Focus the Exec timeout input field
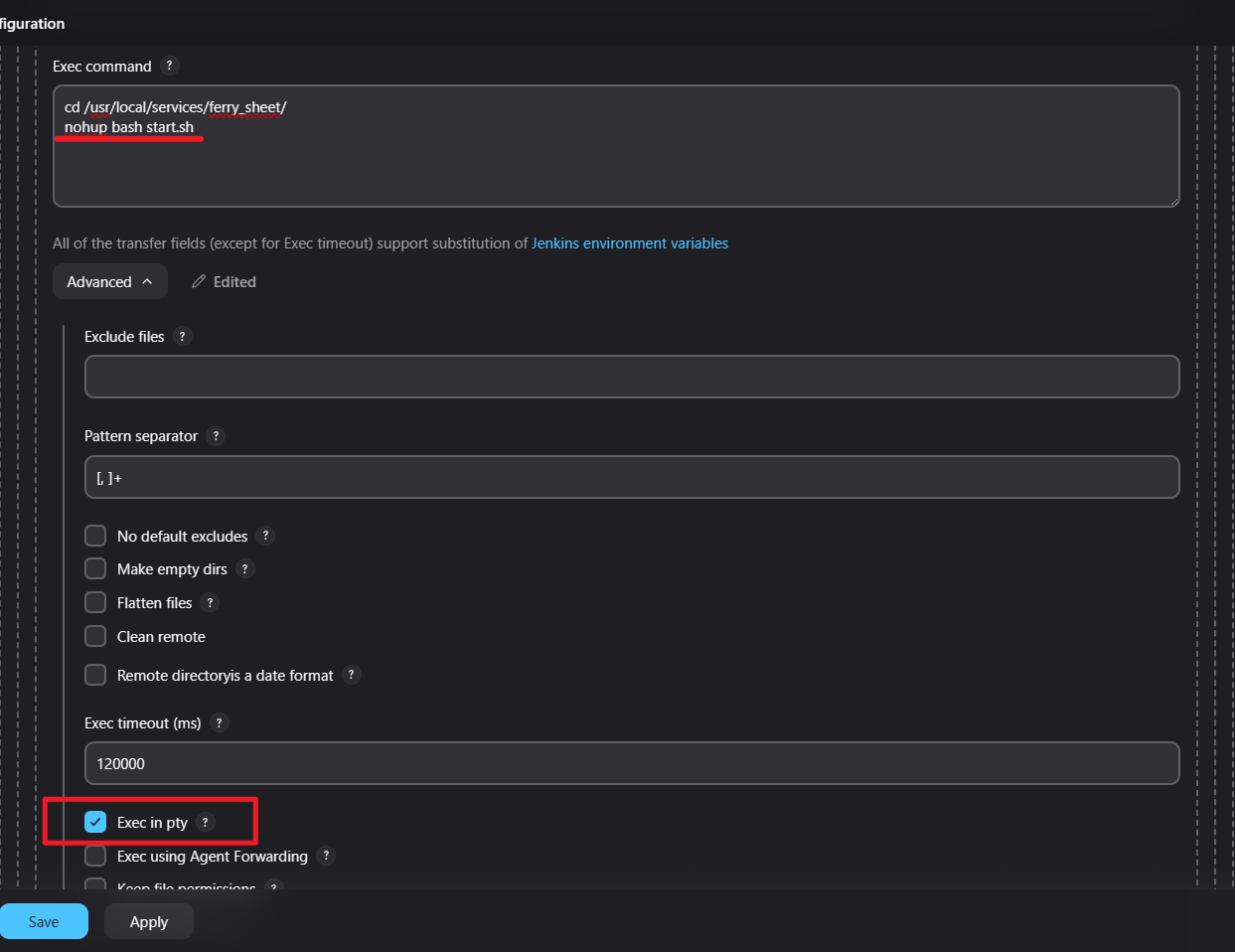The width and height of the screenshot is (1235, 952). (632, 763)
